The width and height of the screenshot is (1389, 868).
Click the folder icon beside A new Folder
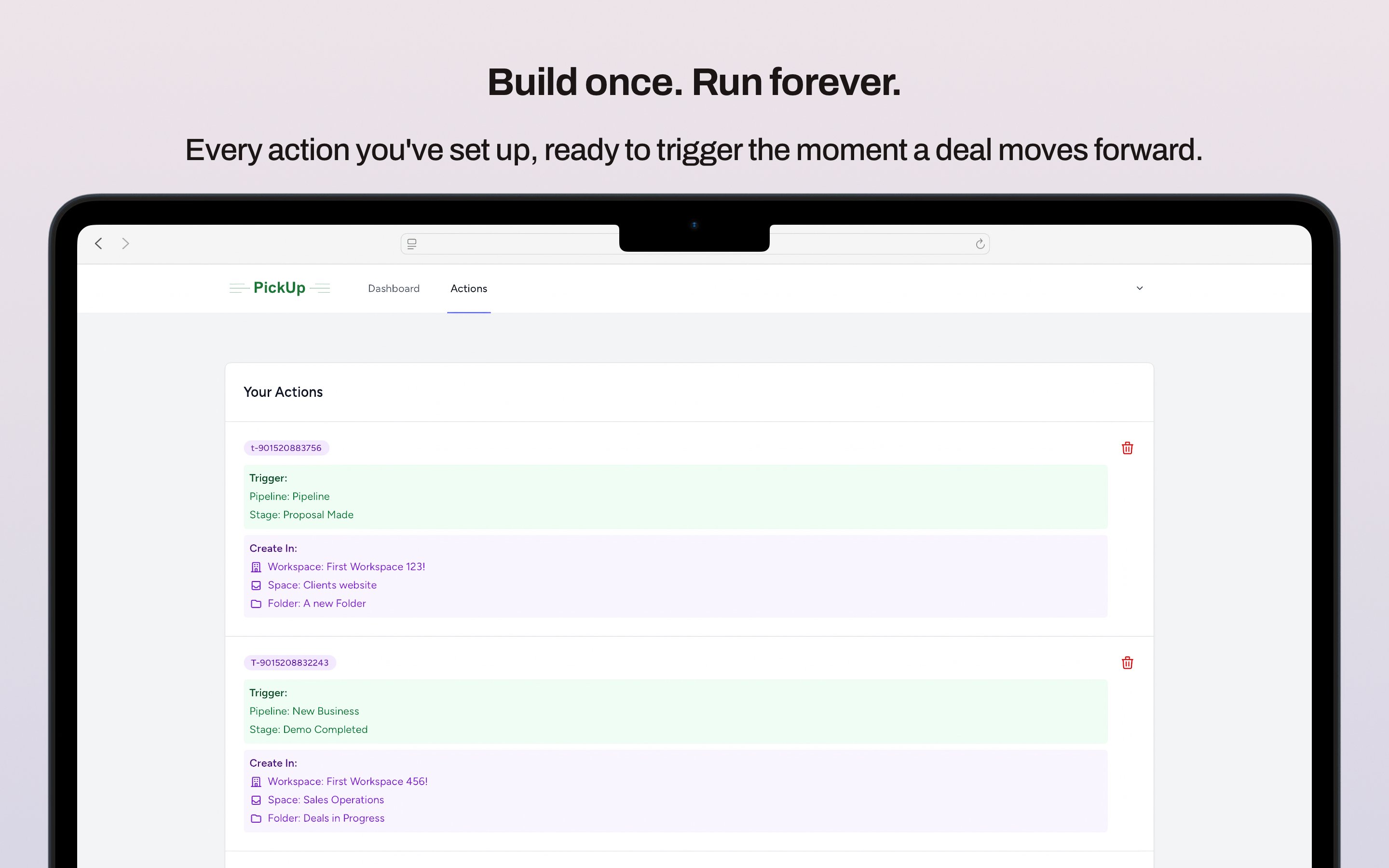(x=256, y=604)
